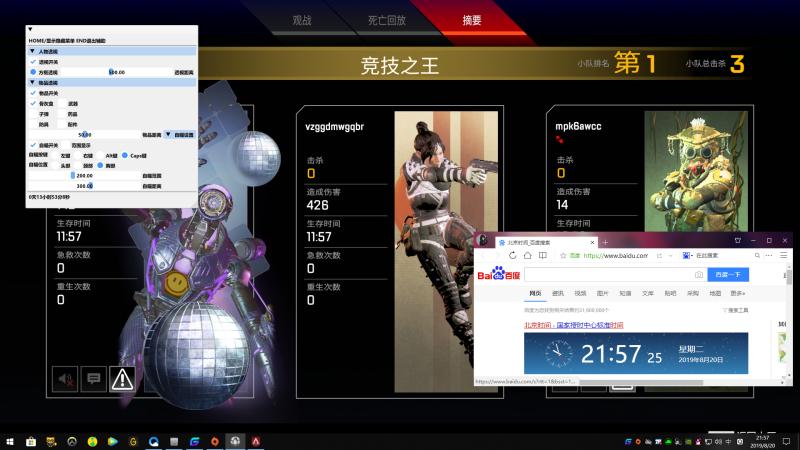The height and width of the screenshot is (450, 800).
Task: Open the Baidu 地图 link
Action: click(715, 293)
